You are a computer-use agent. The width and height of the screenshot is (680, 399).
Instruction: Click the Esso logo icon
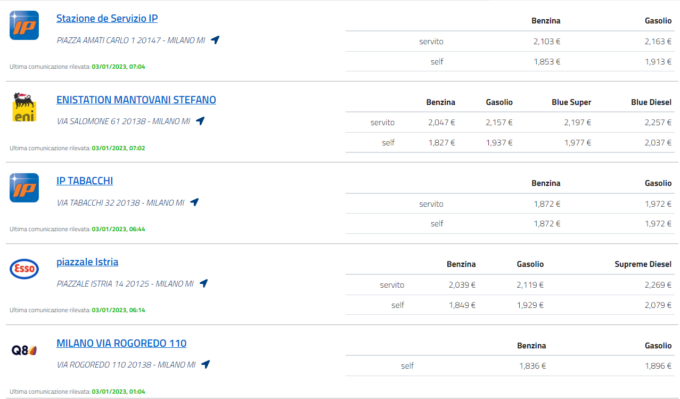tap(24, 269)
